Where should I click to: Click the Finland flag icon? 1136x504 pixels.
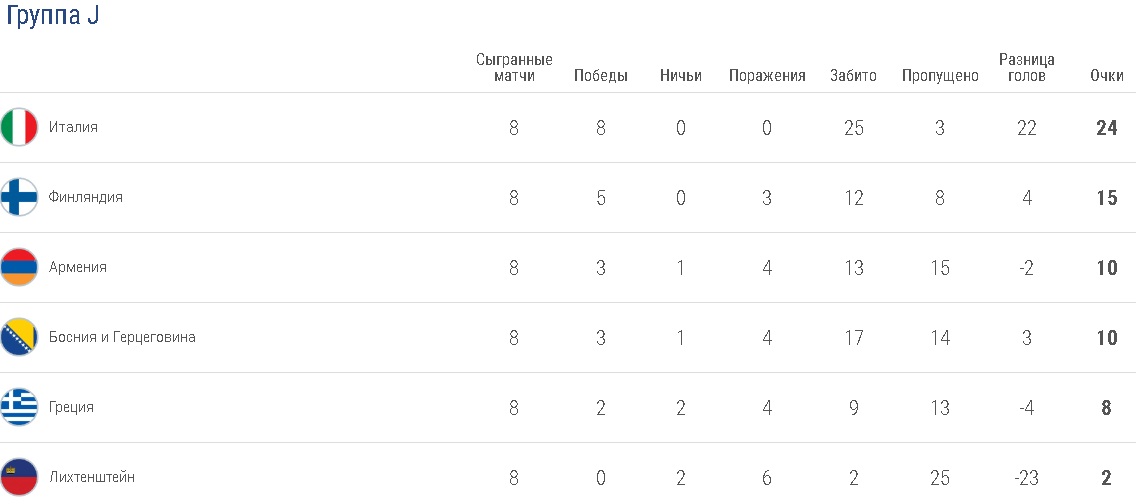click(x=19, y=198)
